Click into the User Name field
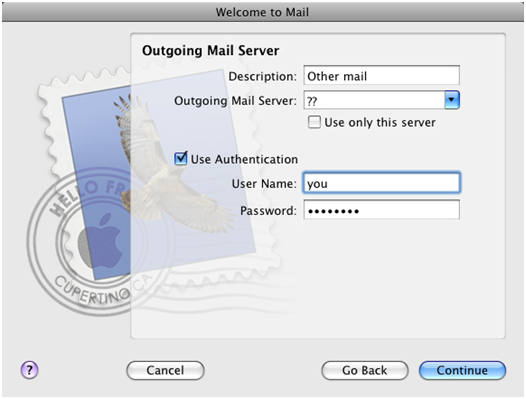 [381, 183]
